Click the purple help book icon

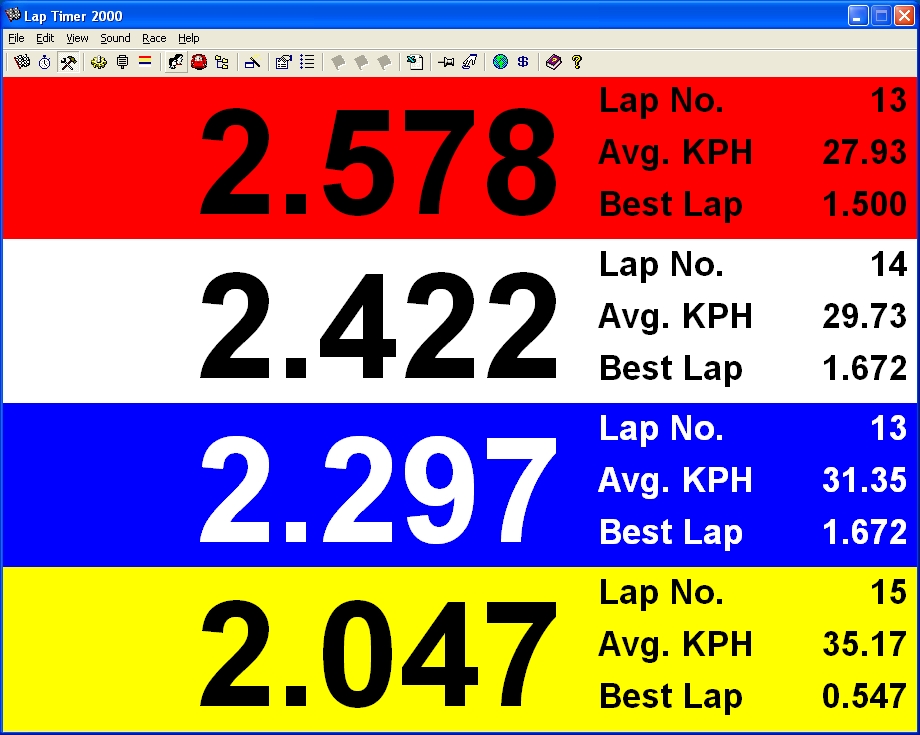click(x=553, y=62)
